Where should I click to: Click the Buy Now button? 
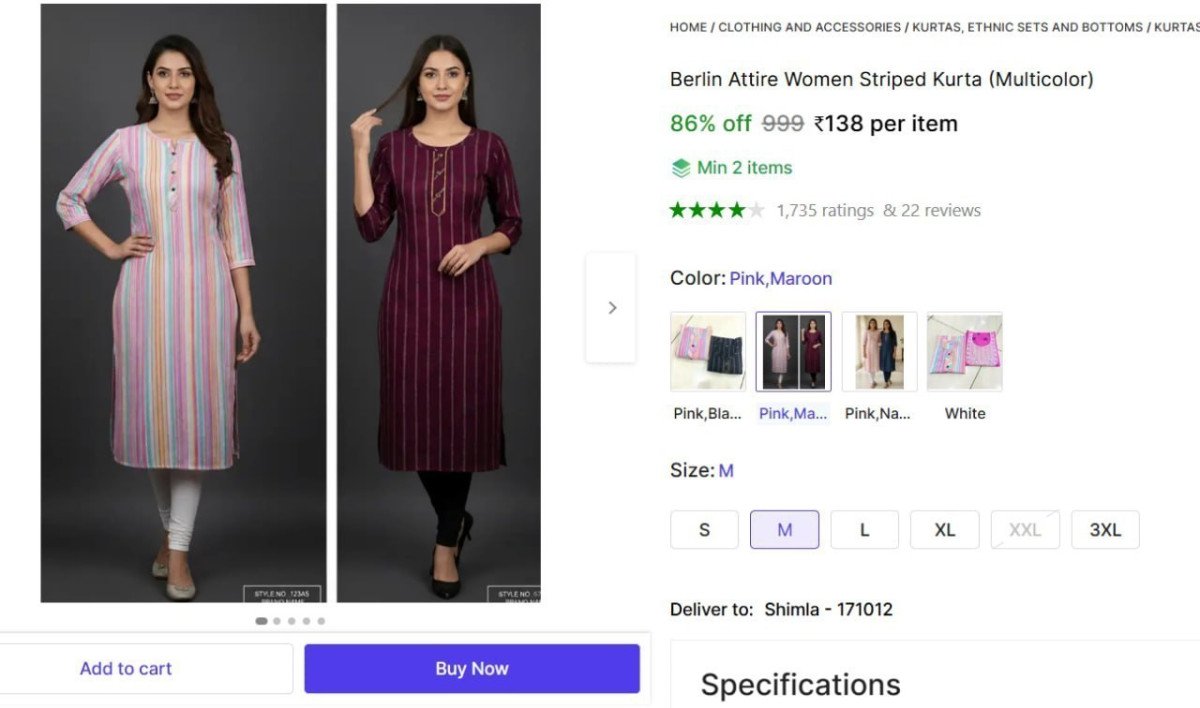pyautogui.click(x=472, y=668)
